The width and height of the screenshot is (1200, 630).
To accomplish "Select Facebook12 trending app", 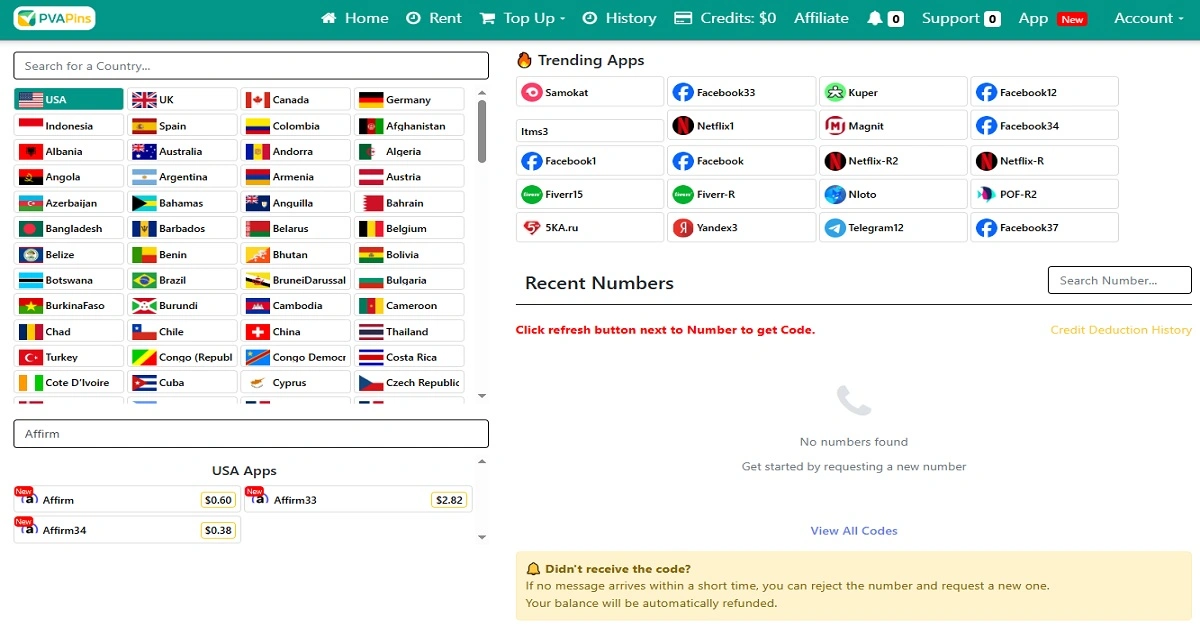I will (x=1045, y=92).
